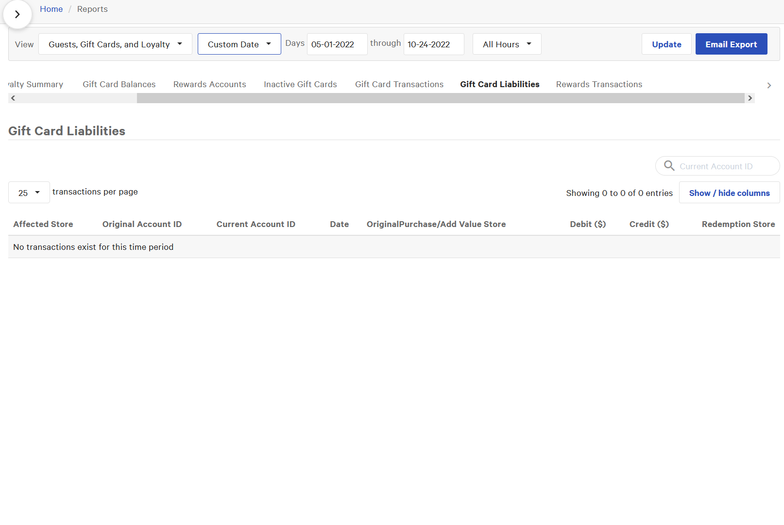Switch to the Gift Card Balances tab

(x=119, y=84)
